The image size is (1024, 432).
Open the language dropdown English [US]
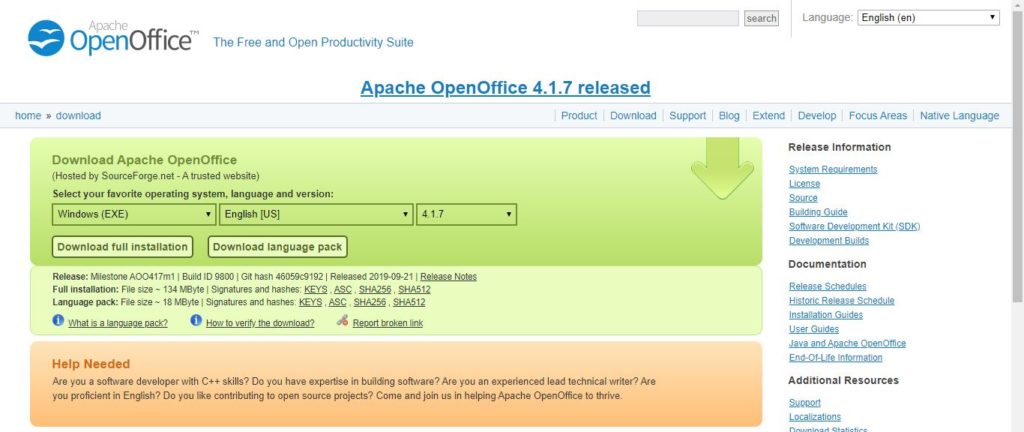tap(316, 214)
